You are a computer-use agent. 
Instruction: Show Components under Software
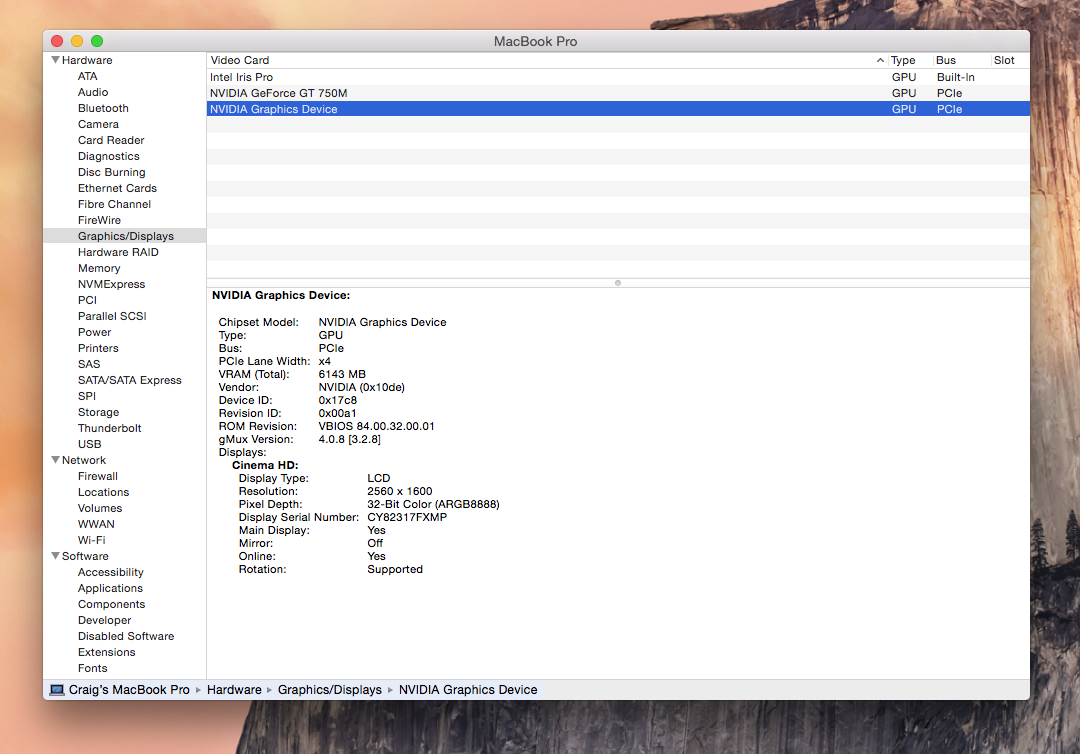[112, 604]
